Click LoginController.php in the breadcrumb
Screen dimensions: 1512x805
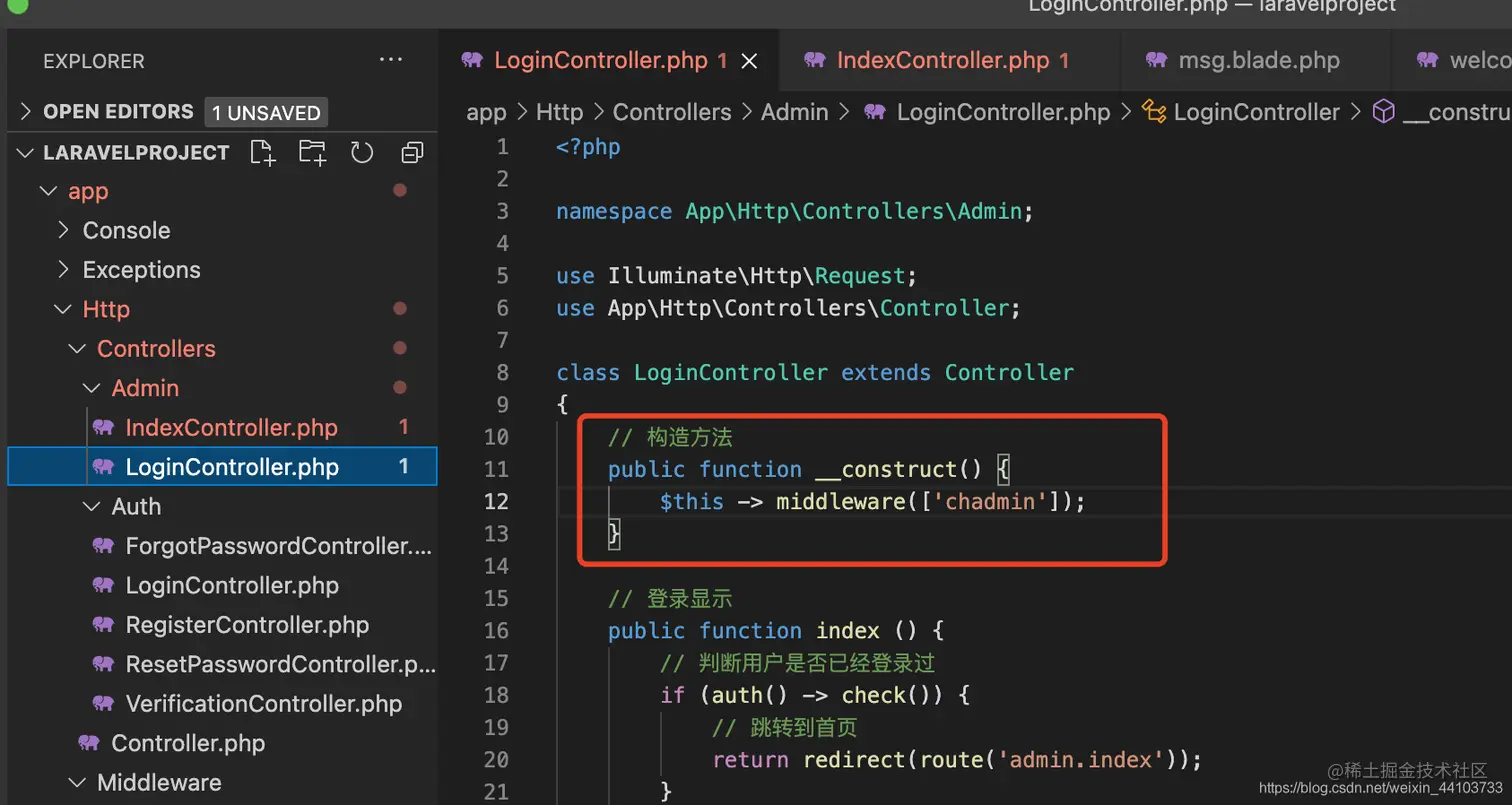[x=1003, y=112]
